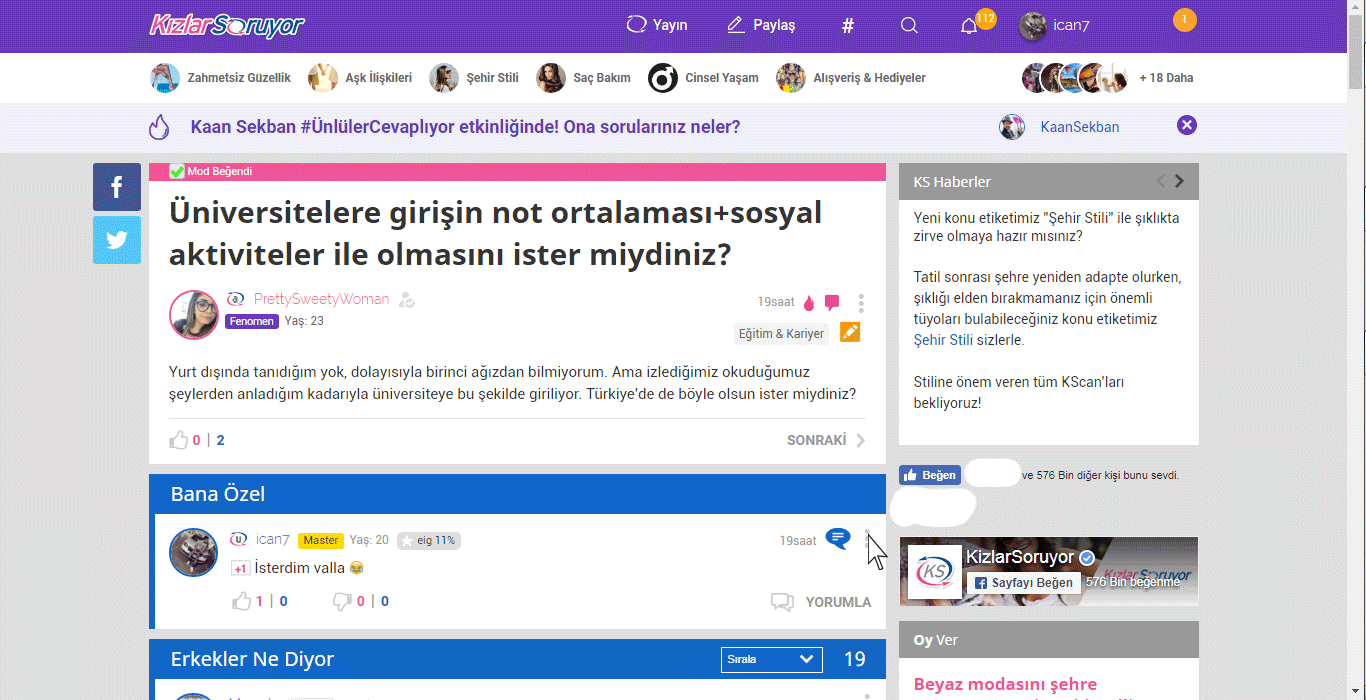Click the eig 11% badge

pyautogui.click(x=429, y=540)
